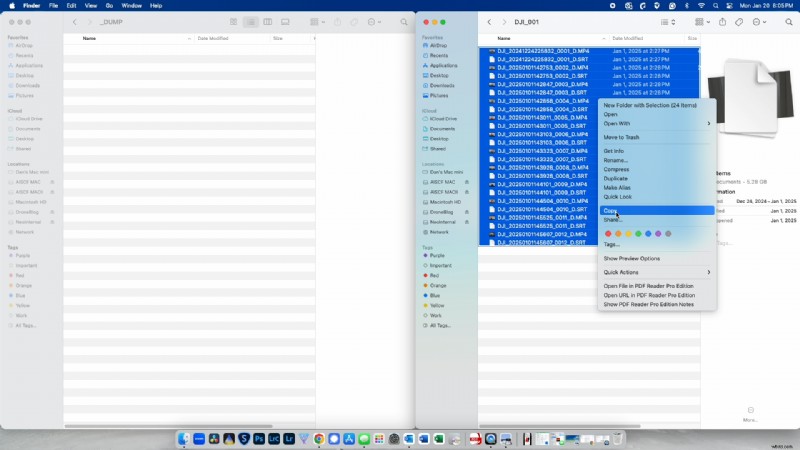Click the Edit Tags icon in DJI_001 toolbar

(739, 21)
